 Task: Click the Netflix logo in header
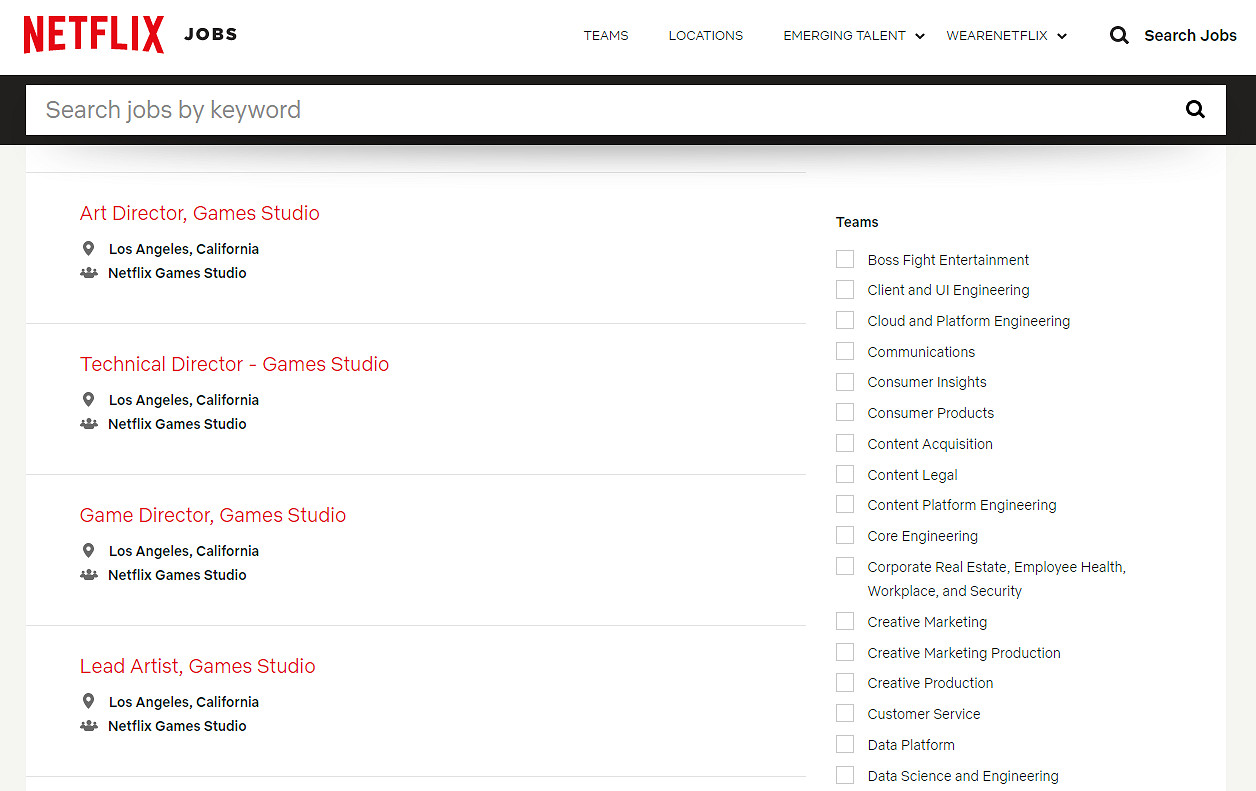(x=93, y=35)
